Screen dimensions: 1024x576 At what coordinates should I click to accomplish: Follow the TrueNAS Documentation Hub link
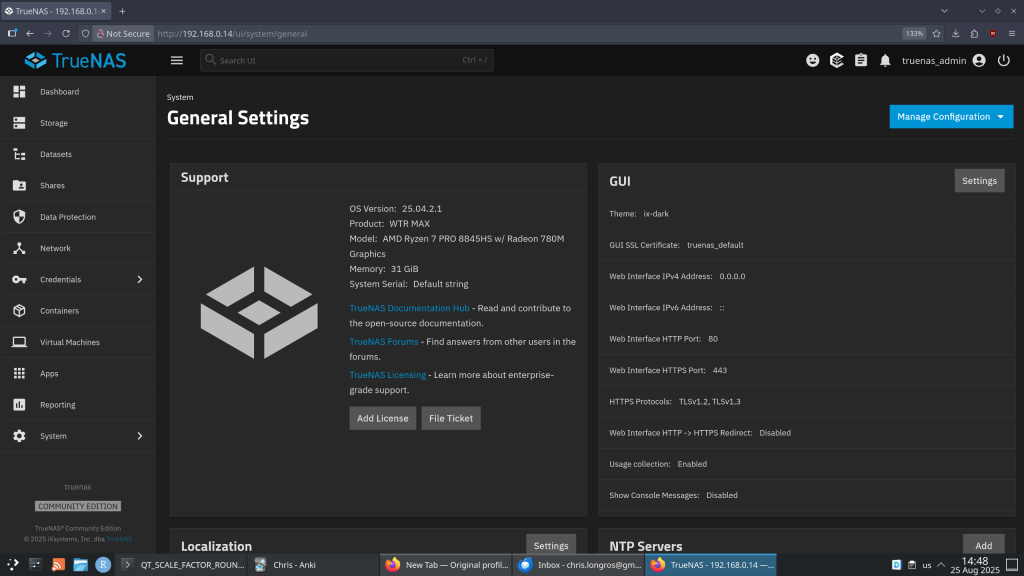pyautogui.click(x=409, y=308)
